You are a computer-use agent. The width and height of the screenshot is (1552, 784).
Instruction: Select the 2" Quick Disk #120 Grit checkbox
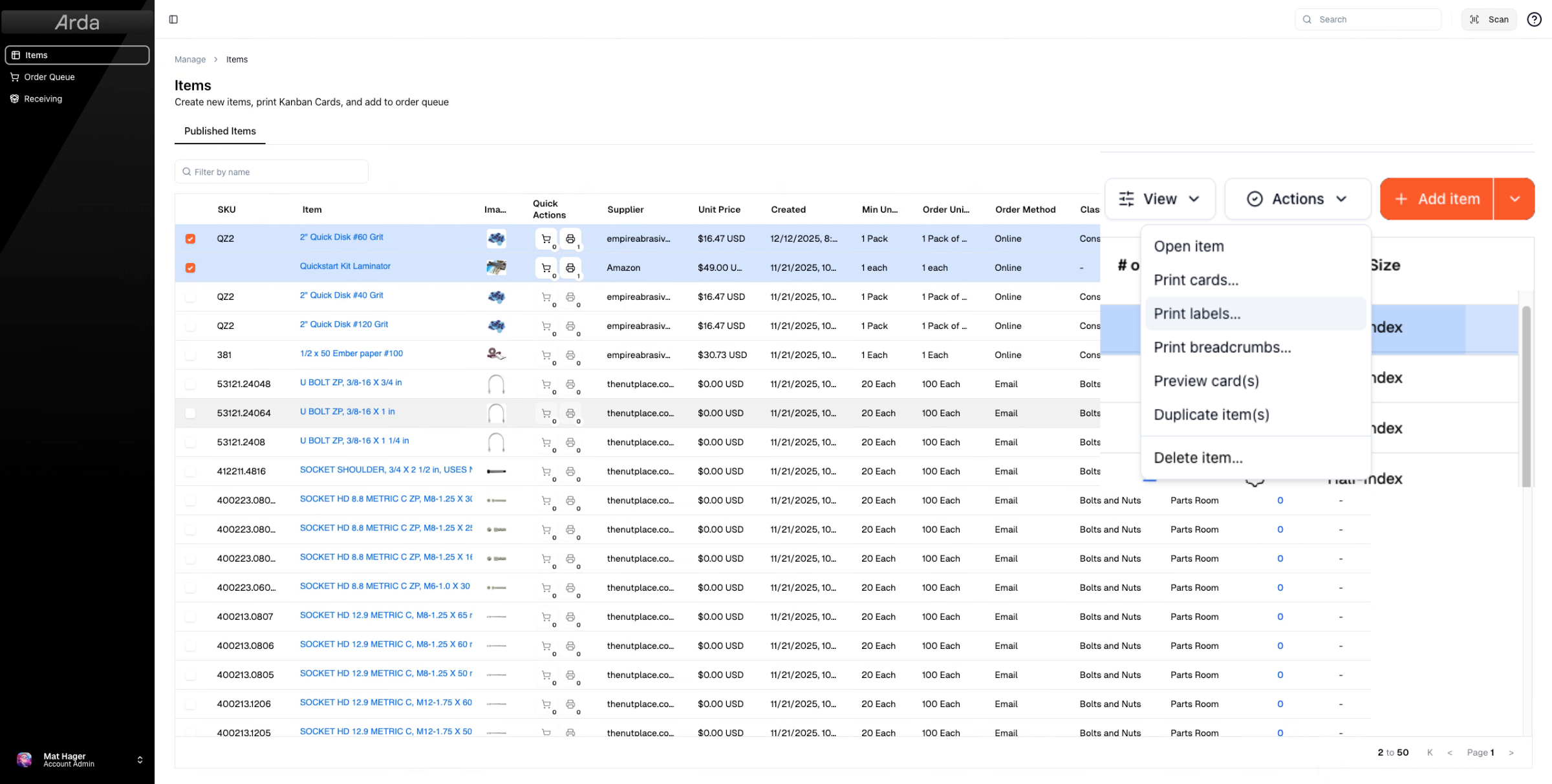[190, 326]
